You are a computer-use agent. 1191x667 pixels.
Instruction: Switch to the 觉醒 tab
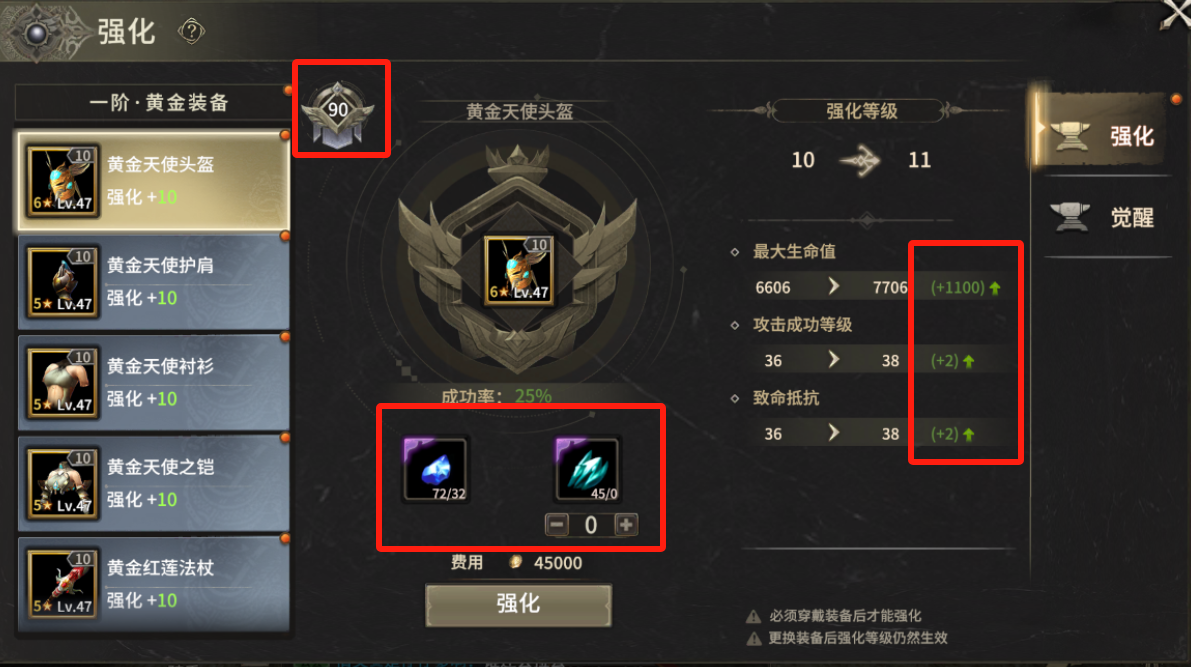pos(1101,217)
